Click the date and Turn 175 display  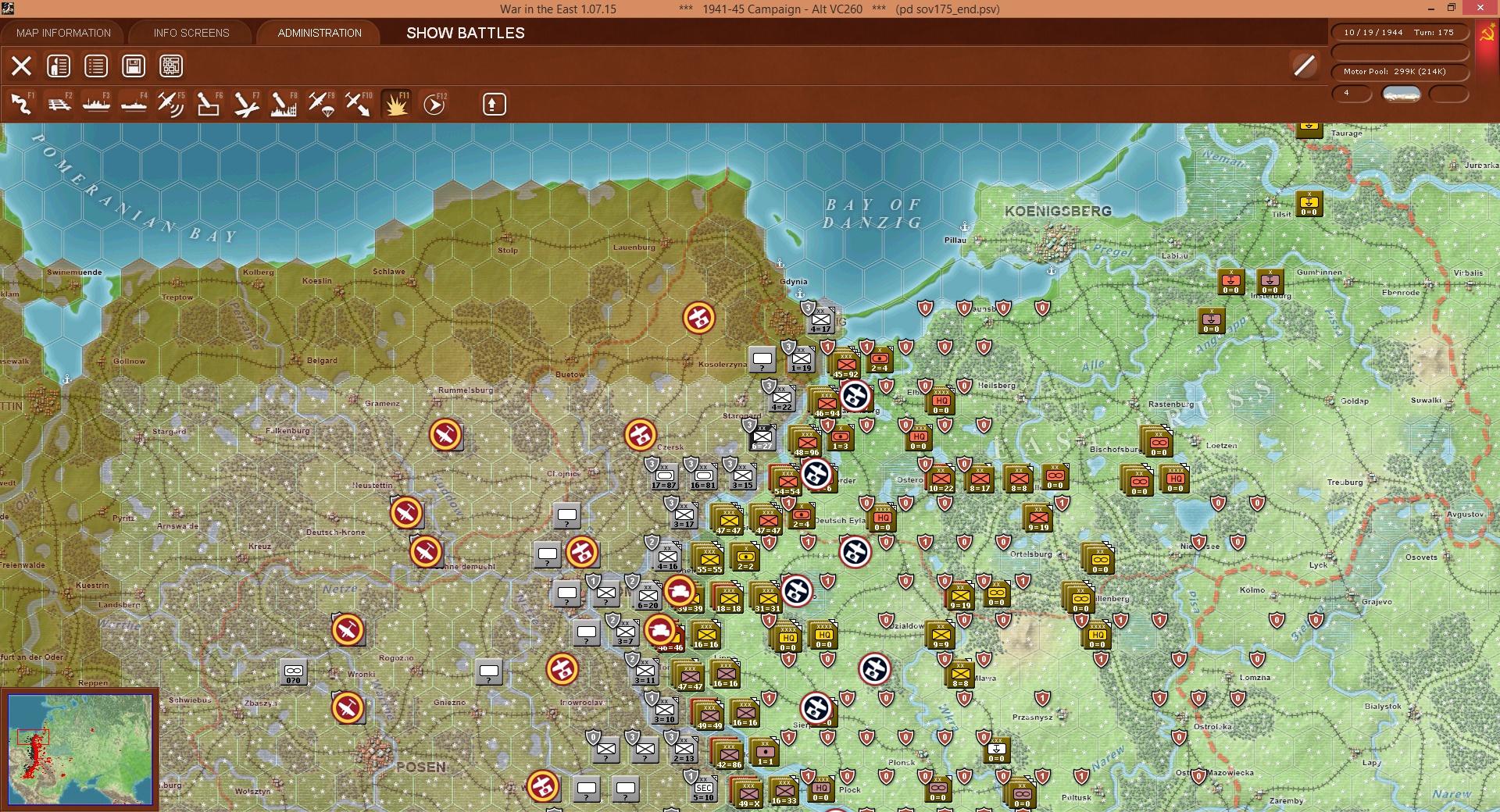click(x=1399, y=33)
